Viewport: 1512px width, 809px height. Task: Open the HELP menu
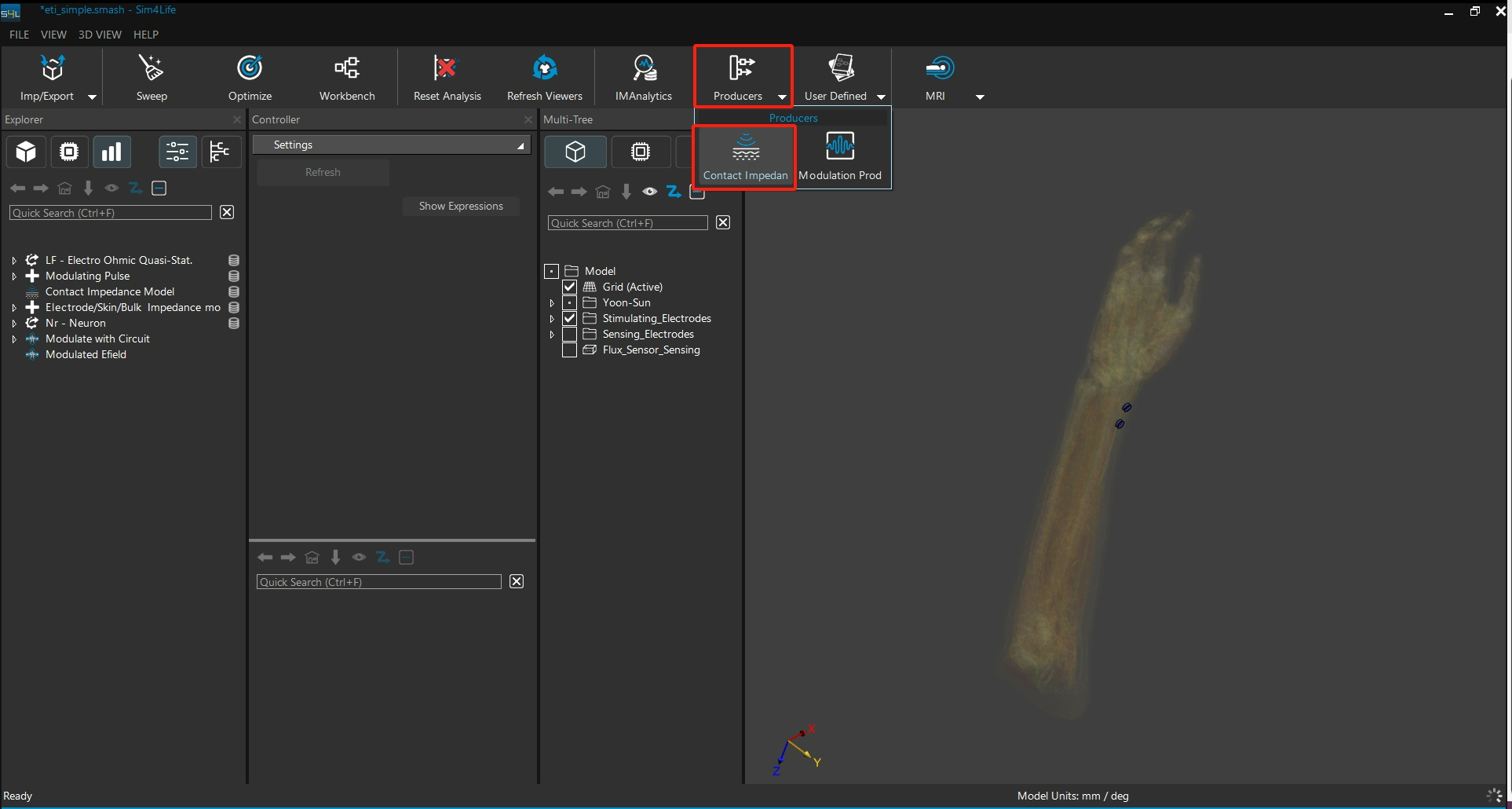[146, 35]
